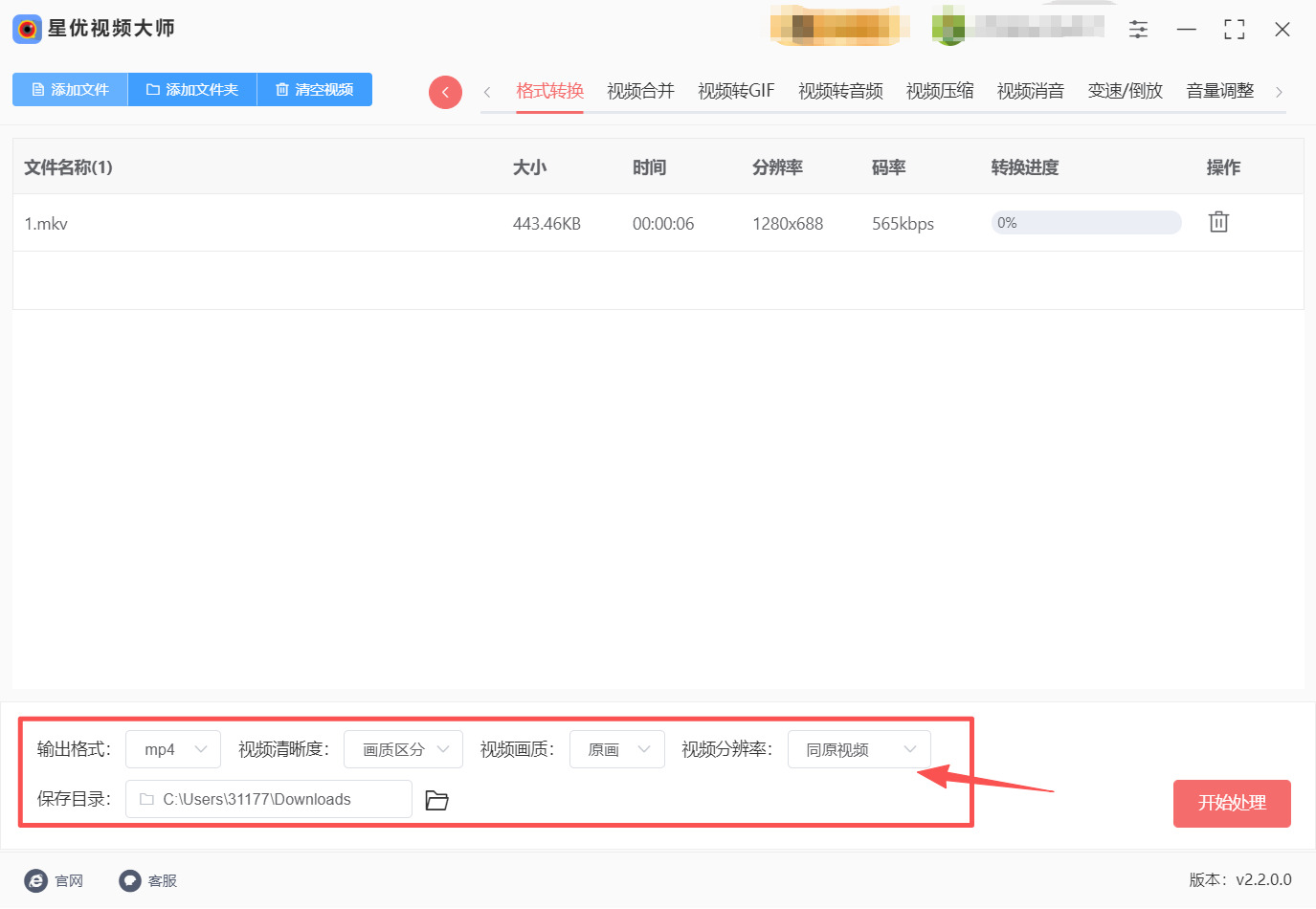
Task: Open the 视频分辨率 同原视频 dropdown
Action: tap(859, 749)
